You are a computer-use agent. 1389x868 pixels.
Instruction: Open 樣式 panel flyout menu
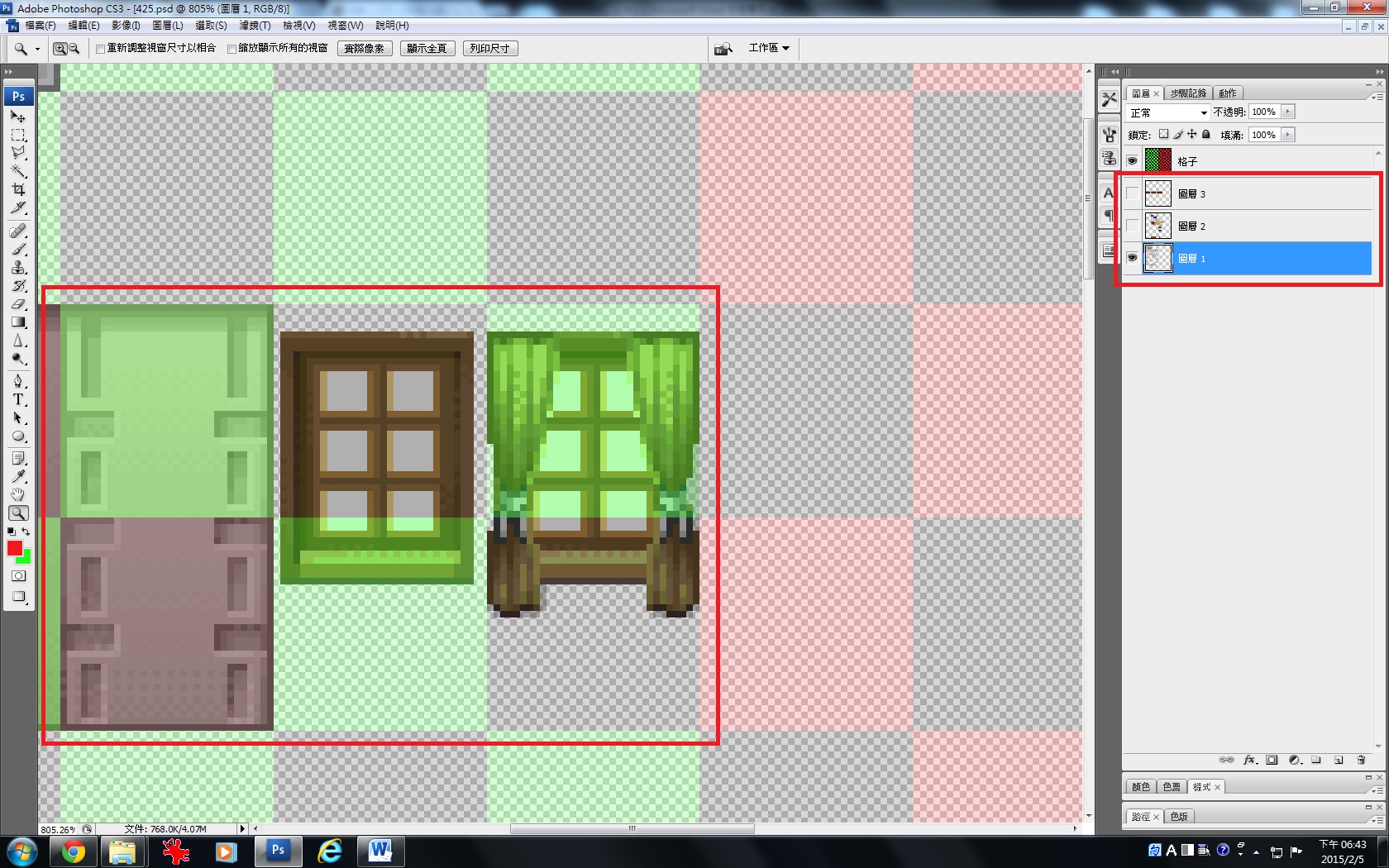[1377, 790]
